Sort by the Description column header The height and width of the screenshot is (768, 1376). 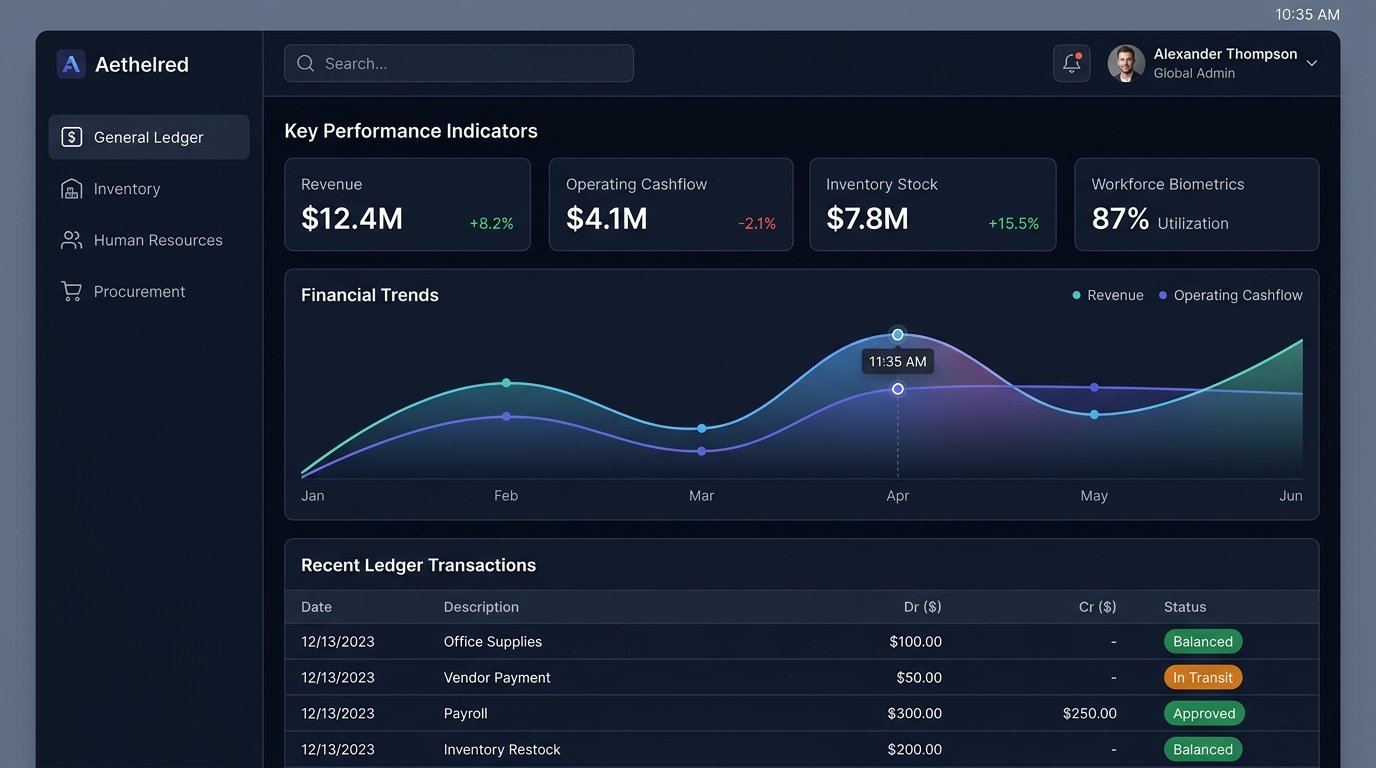point(481,607)
